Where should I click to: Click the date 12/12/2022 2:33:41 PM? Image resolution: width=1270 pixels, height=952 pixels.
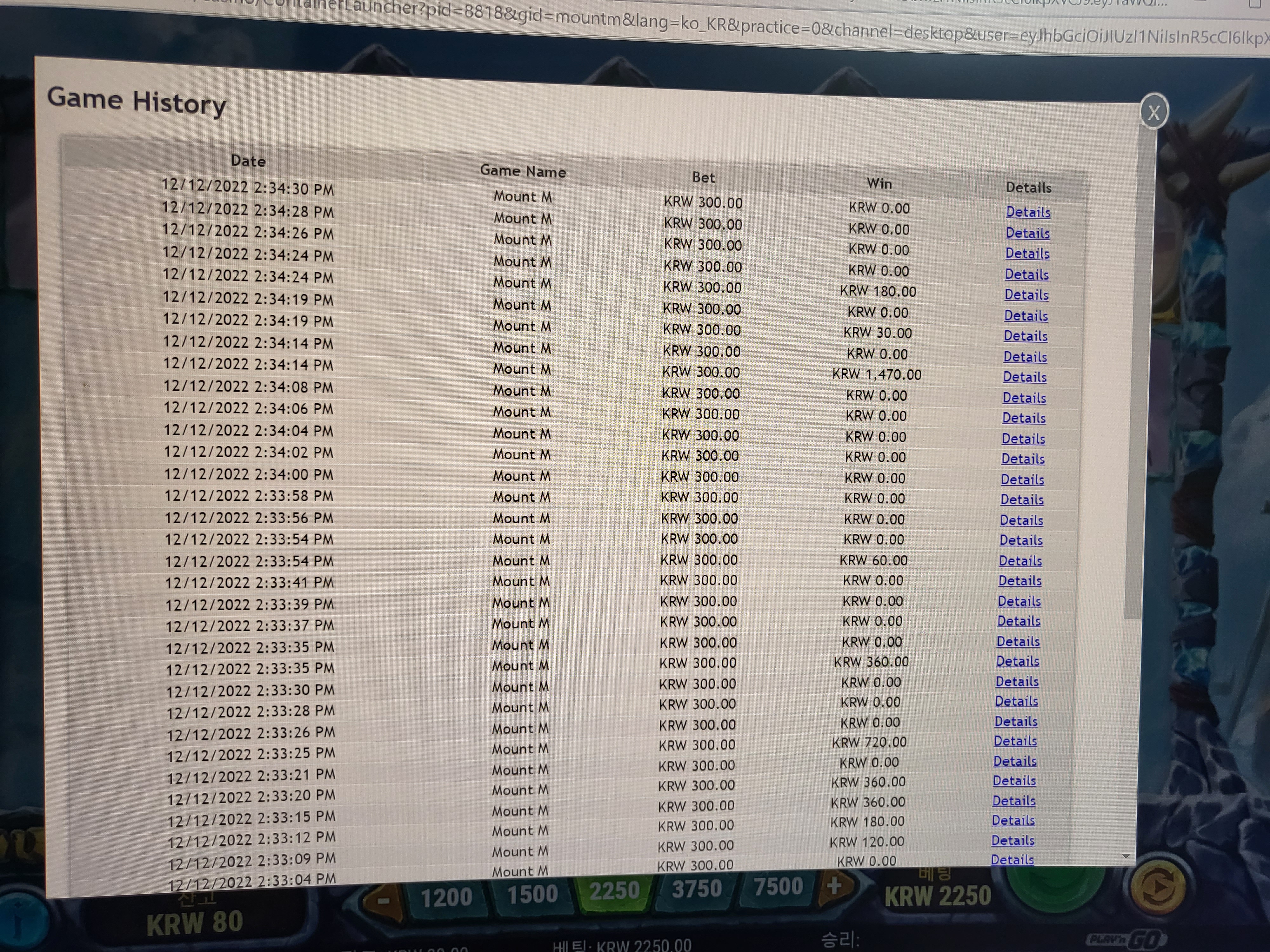tap(249, 582)
